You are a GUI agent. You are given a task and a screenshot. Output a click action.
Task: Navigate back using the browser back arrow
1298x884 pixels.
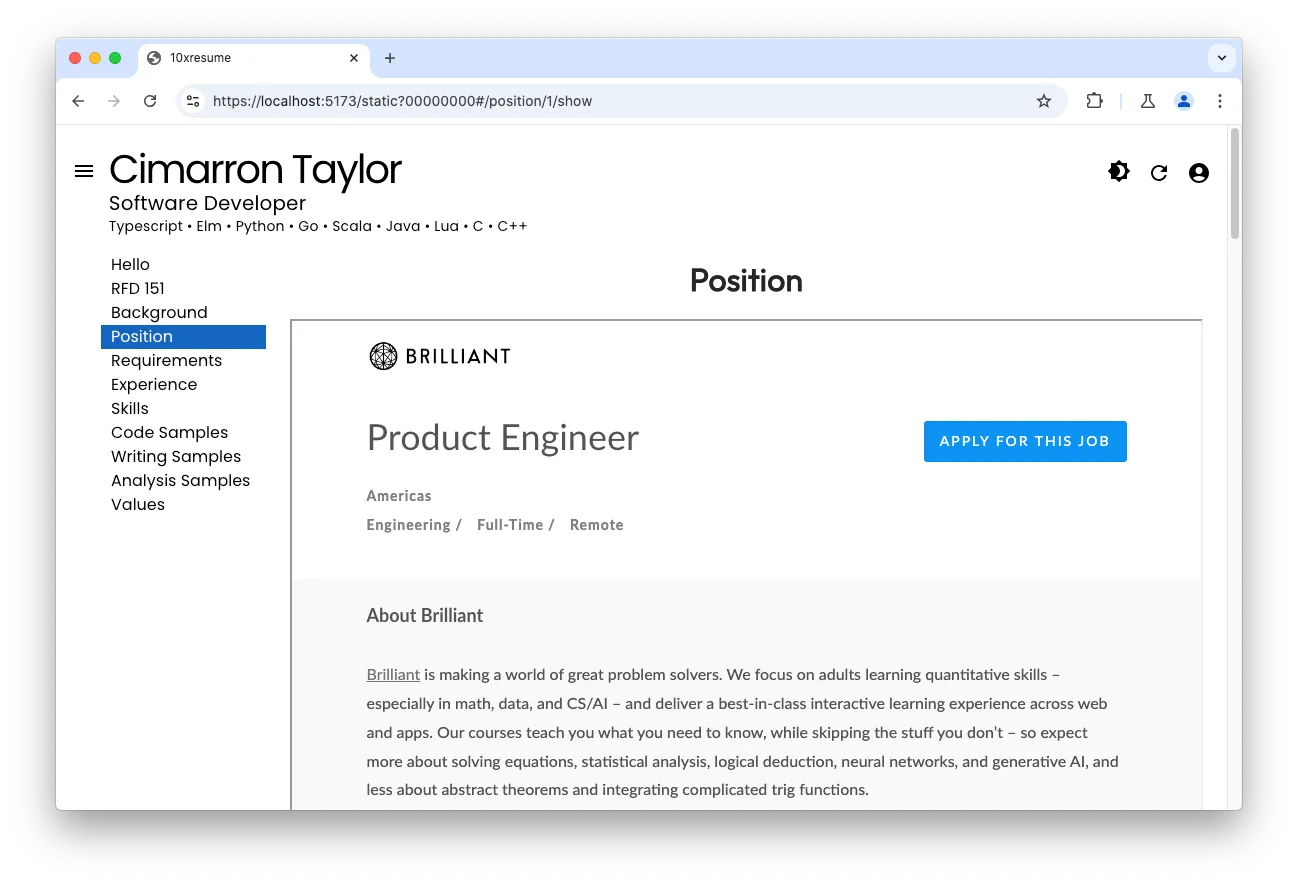coord(78,101)
